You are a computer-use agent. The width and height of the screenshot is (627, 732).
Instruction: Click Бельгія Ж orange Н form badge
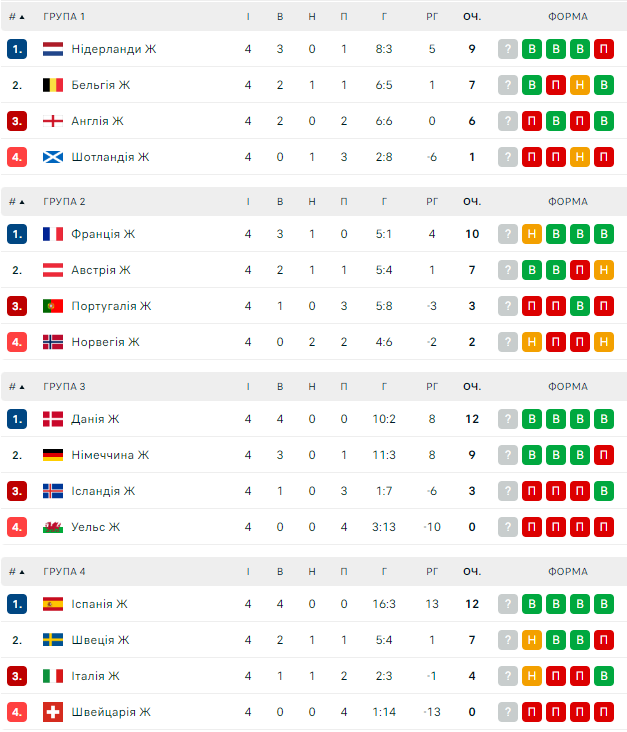tap(579, 85)
